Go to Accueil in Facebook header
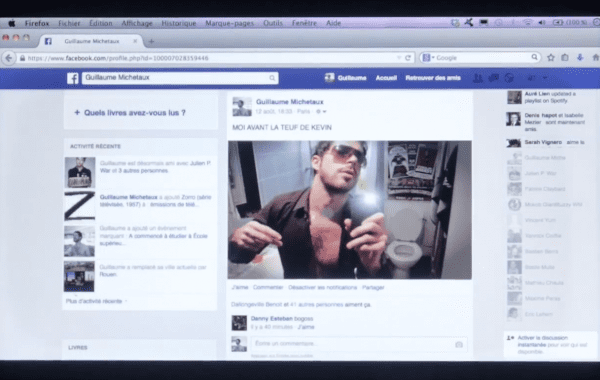Image resolution: width=600 pixels, height=380 pixels. click(x=386, y=78)
